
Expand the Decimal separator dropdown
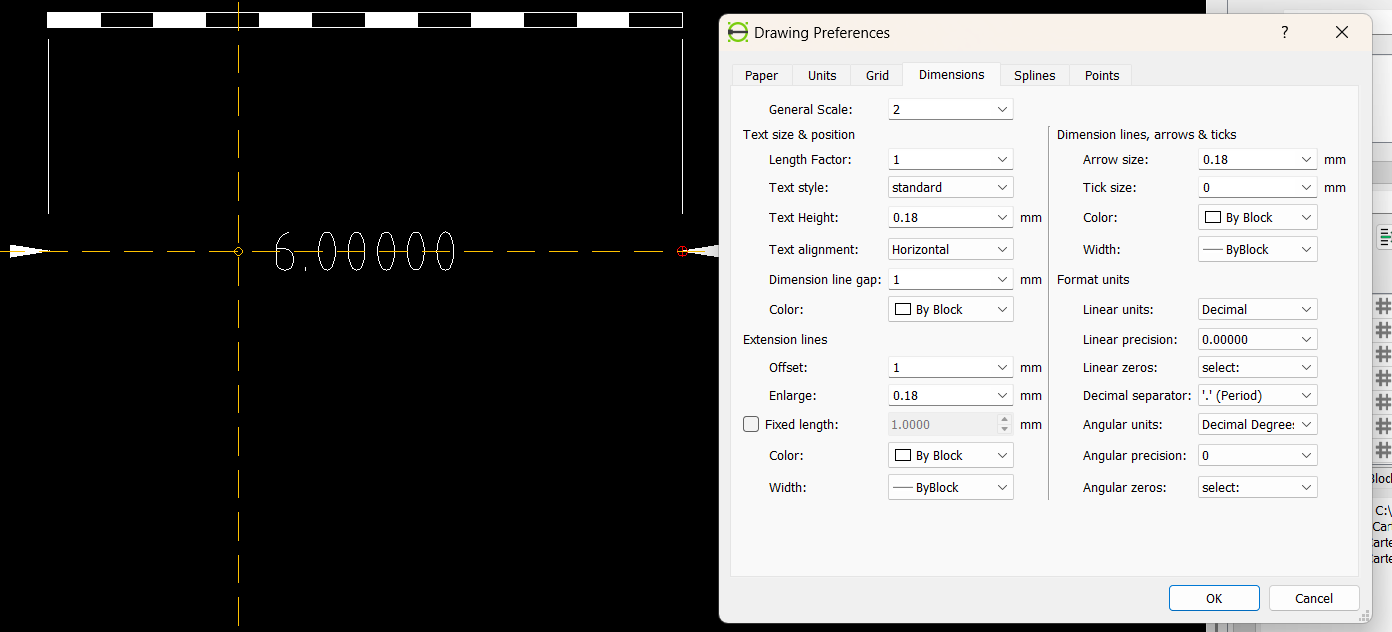click(x=1257, y=395)
